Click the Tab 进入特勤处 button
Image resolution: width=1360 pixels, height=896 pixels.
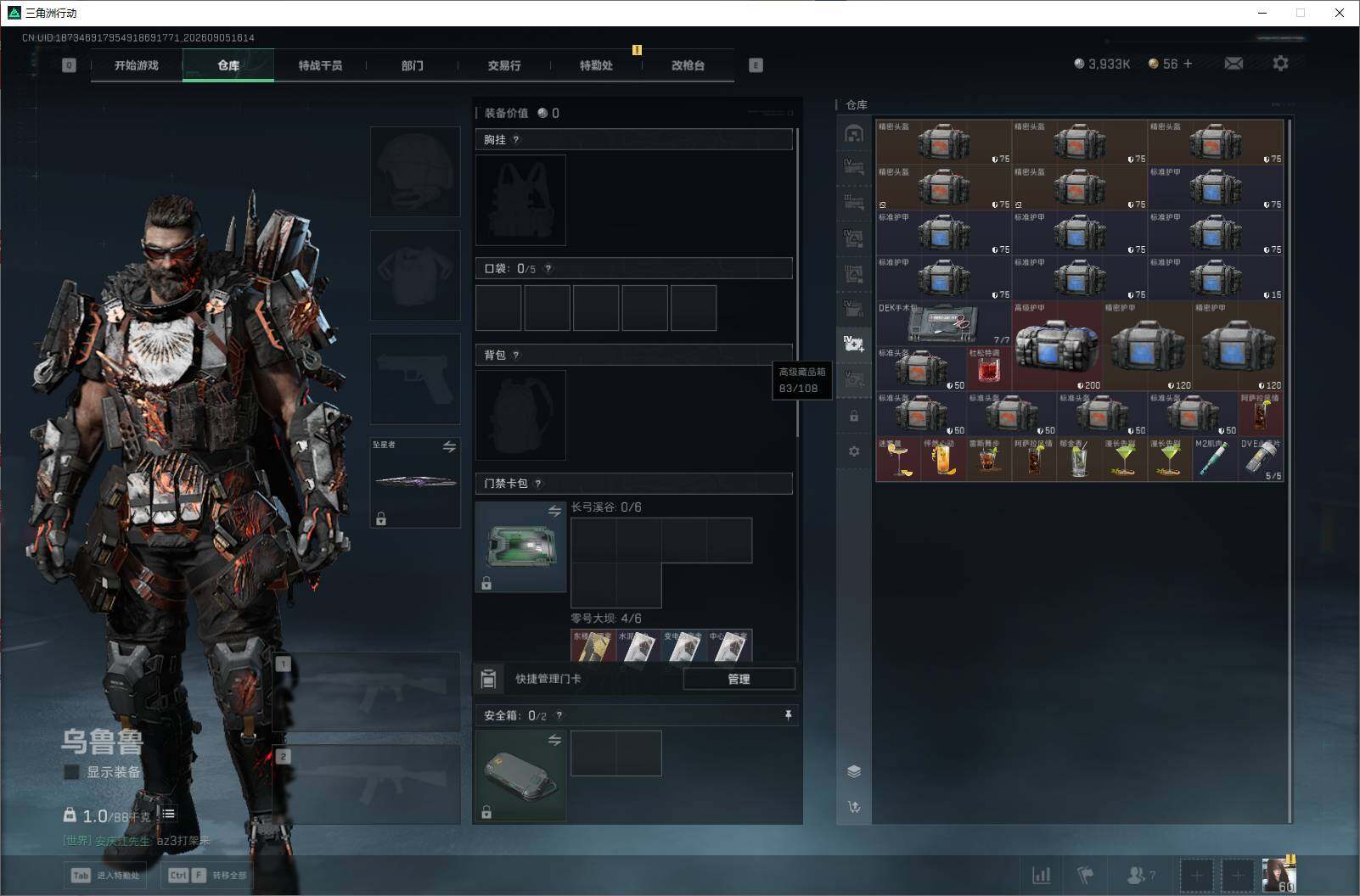pos(105,876)
